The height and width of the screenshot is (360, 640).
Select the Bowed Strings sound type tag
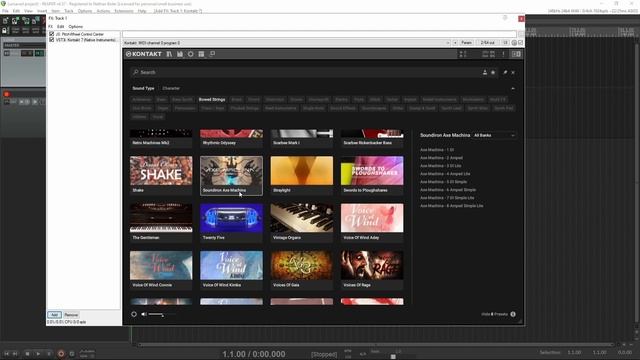212,100
